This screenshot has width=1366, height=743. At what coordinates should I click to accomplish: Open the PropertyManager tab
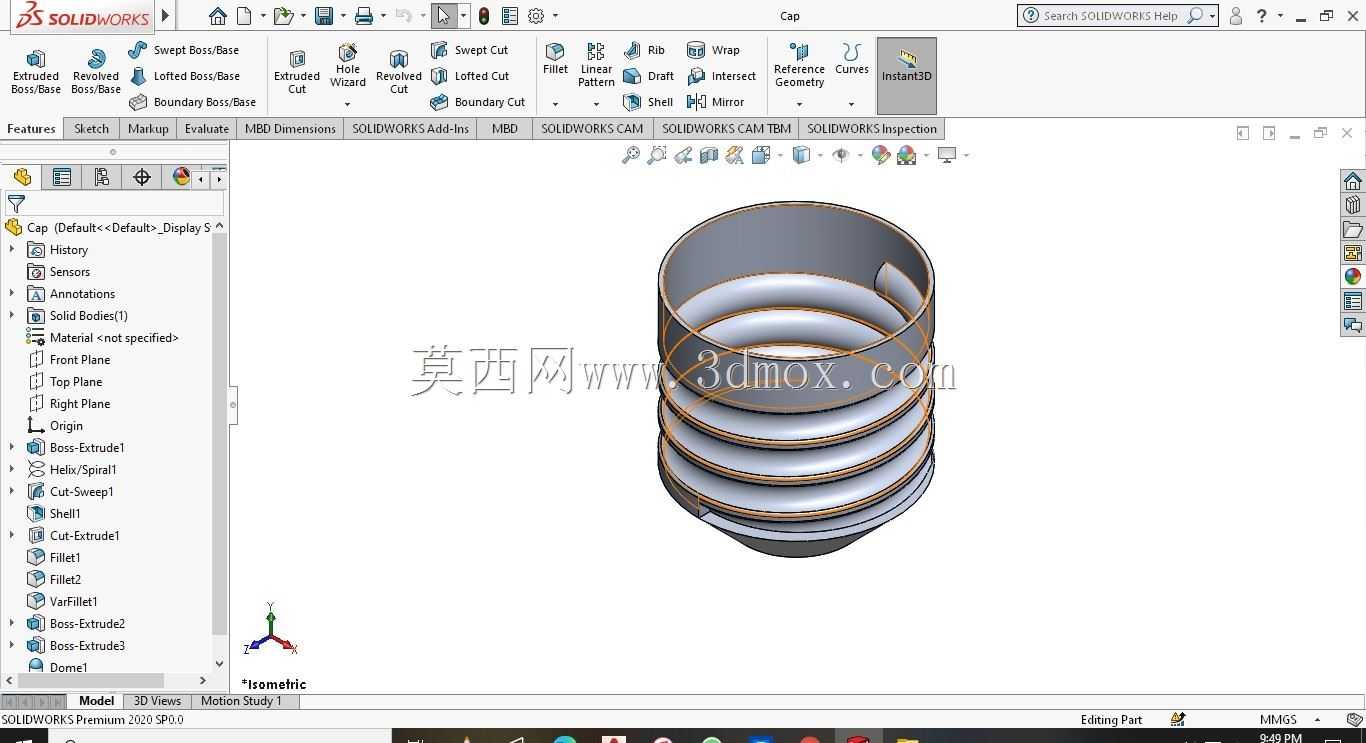point(62,177)
